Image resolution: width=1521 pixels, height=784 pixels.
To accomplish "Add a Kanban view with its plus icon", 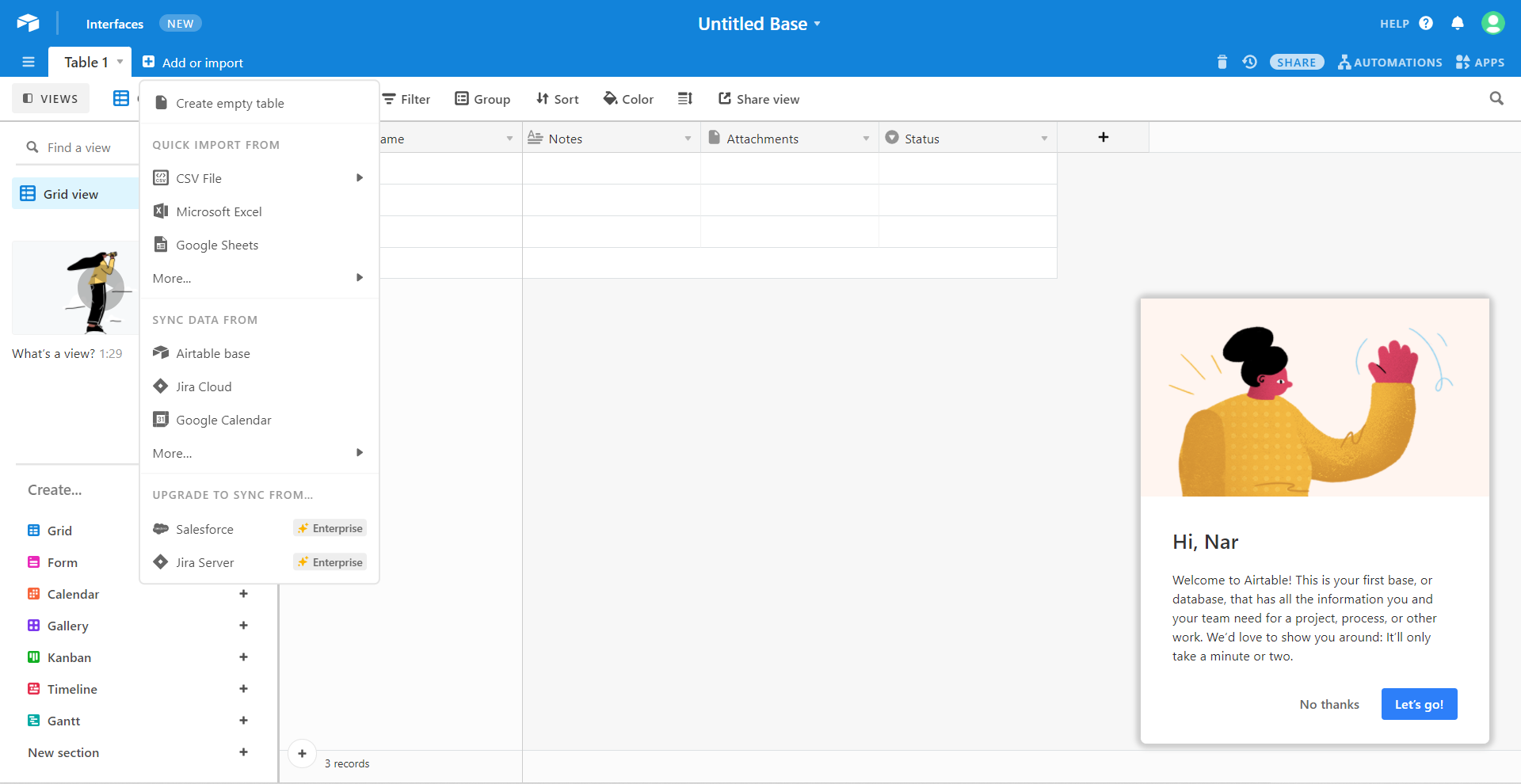I will tap(243, 657).
